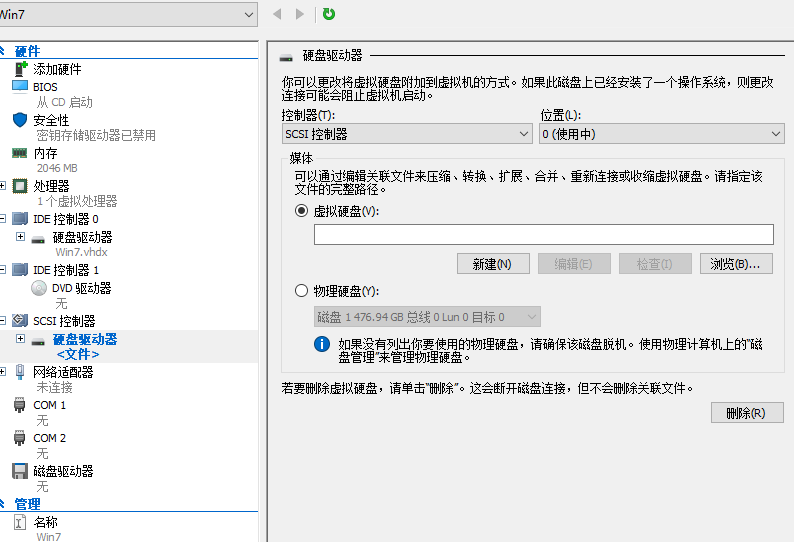Select the 名称 tree item
794x542 pixels.
pos(46,522)
